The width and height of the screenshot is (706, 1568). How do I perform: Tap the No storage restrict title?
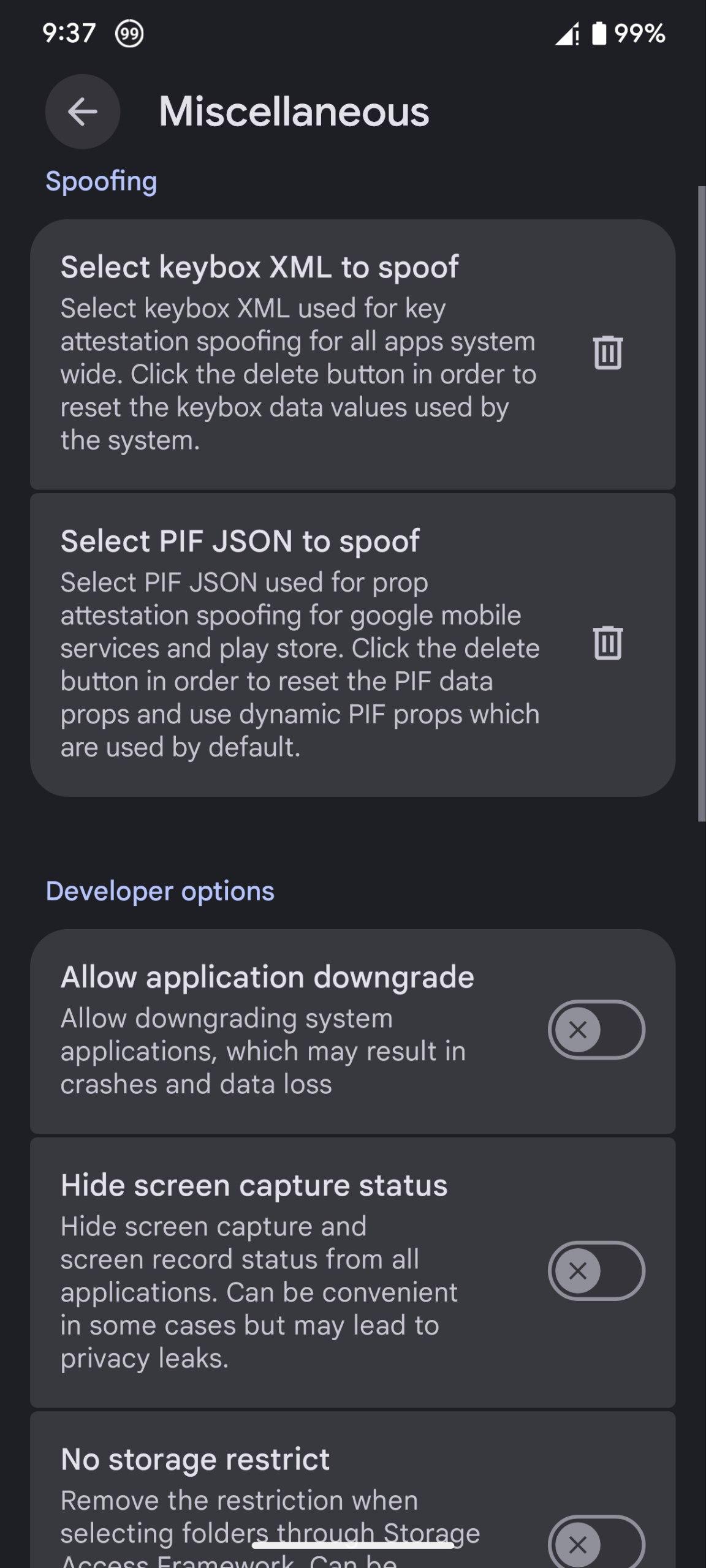[x=195, y=1459]
